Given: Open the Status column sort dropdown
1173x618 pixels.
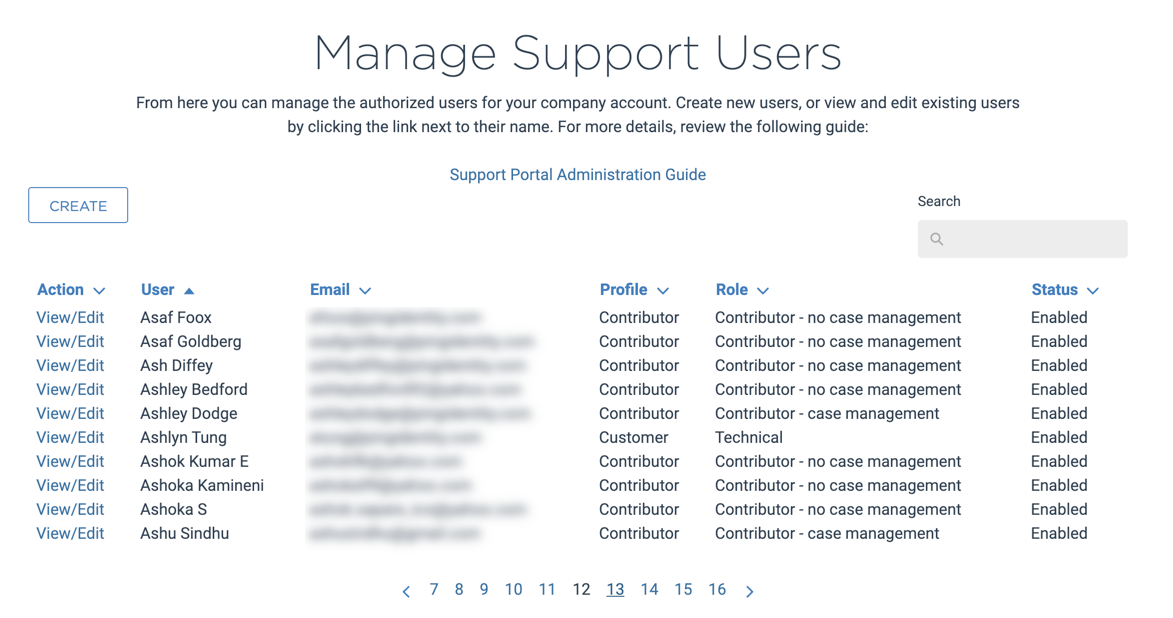Looking at the screenshot, I should pyautogui.click(x=1092, y=290).
